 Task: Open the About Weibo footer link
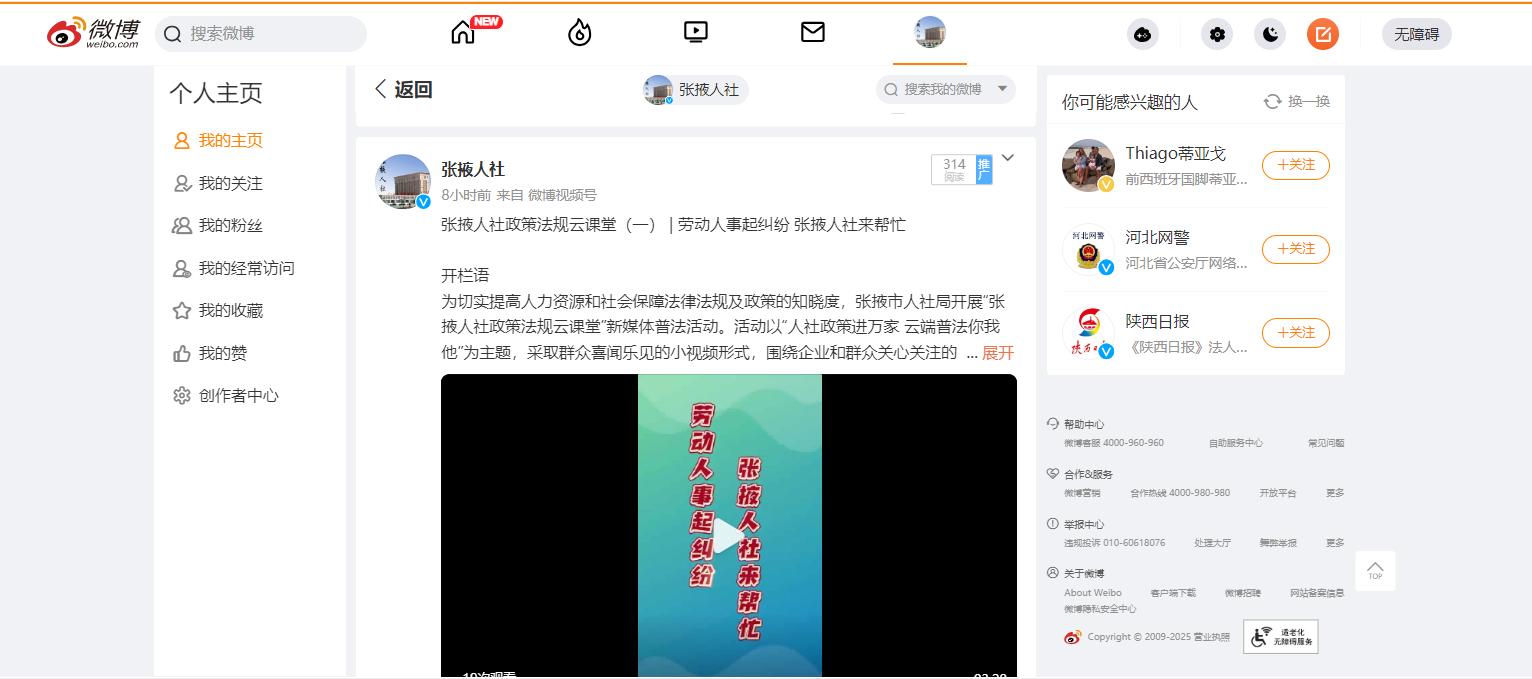[1093, 593]
